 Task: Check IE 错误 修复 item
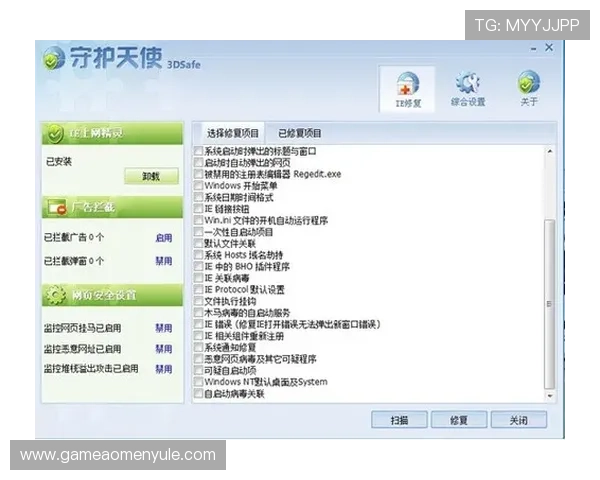198,324
